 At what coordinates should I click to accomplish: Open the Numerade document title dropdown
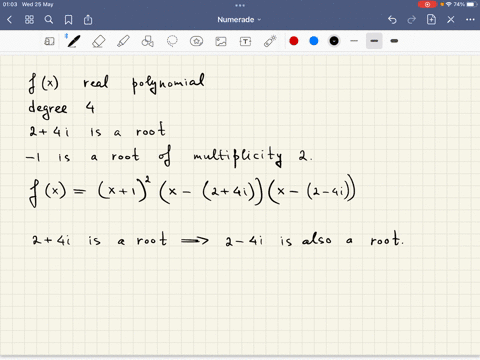coord(239,20)
